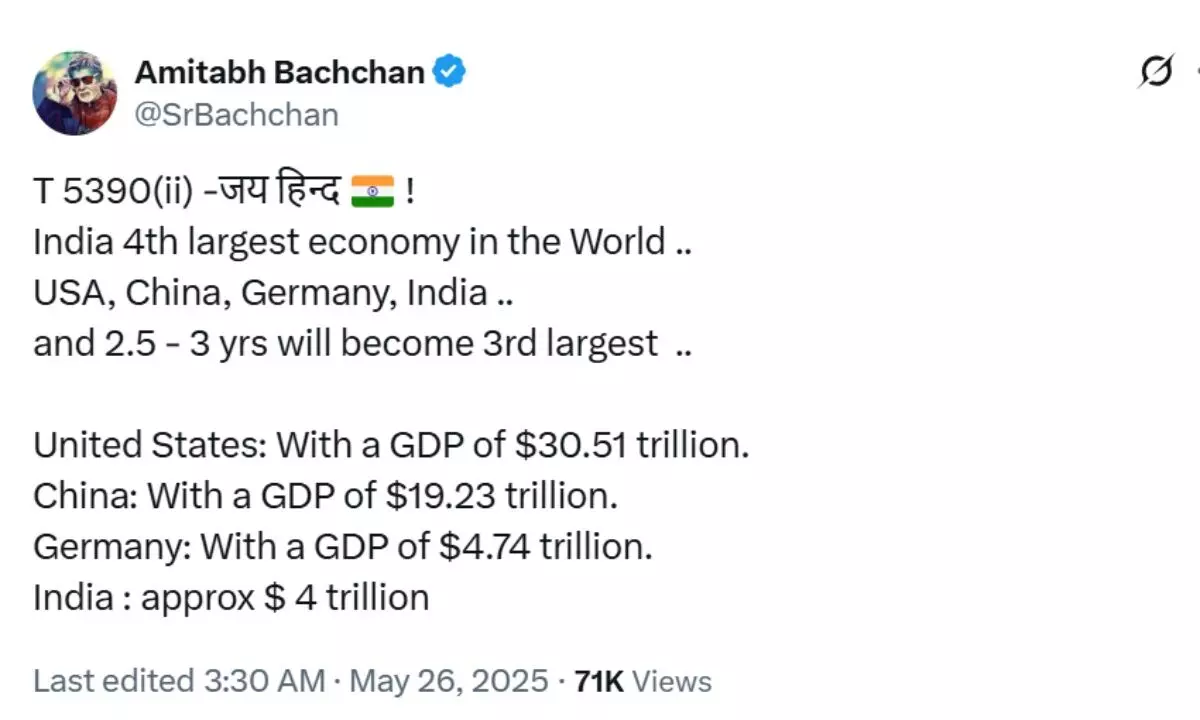
Task: Click the Indian flag emoji
Action: [373, 190]
